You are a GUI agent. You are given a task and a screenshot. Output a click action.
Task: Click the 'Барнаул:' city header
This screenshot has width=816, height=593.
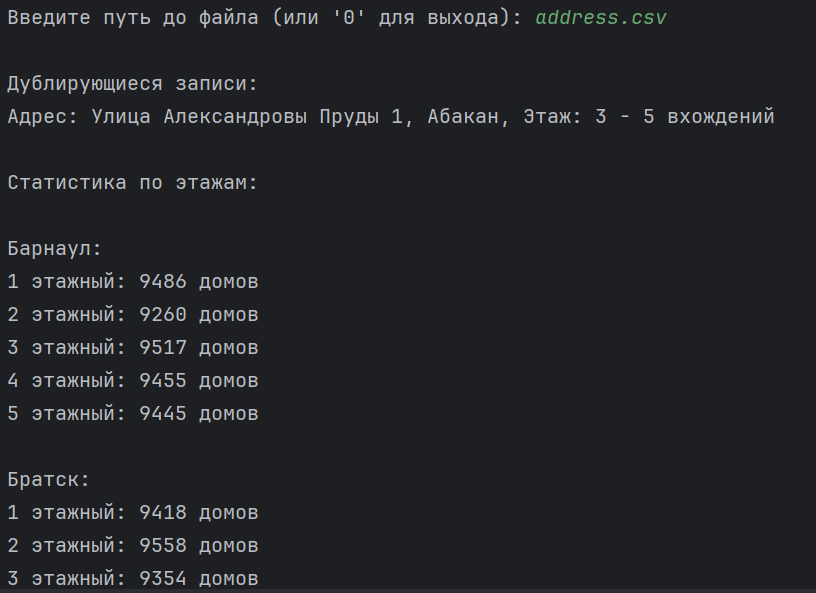[x=54, y=249]
